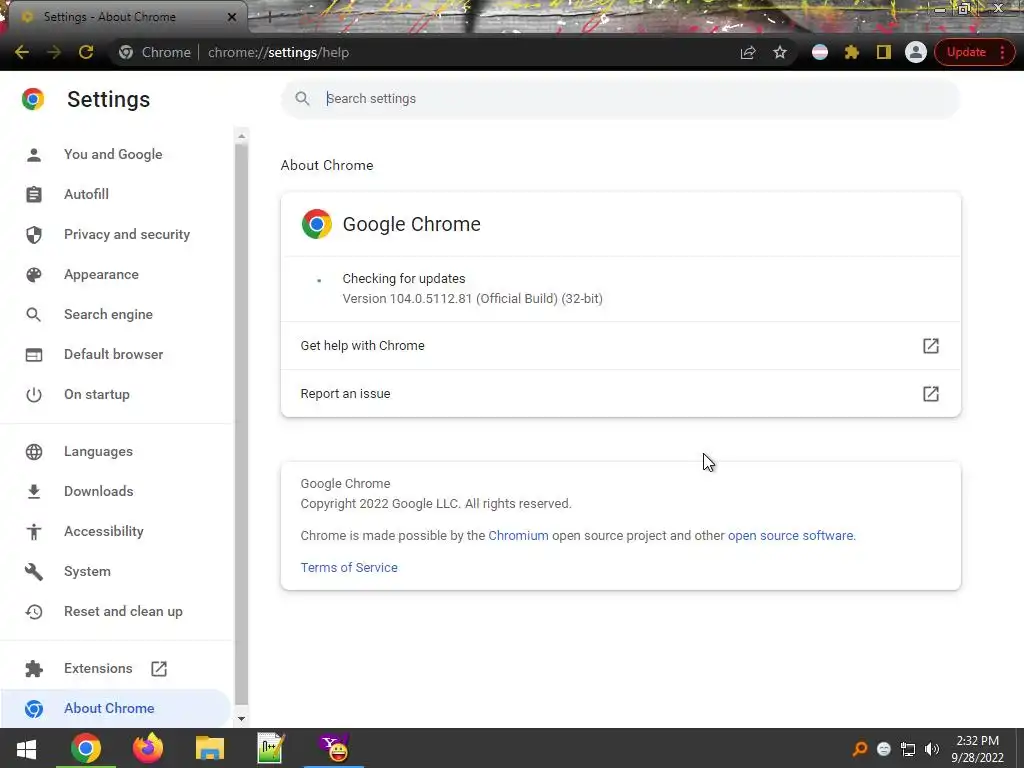Toggle the side panel icon in toolbar
Viewport: 1024px width, 768px height.
click(884, 52)
